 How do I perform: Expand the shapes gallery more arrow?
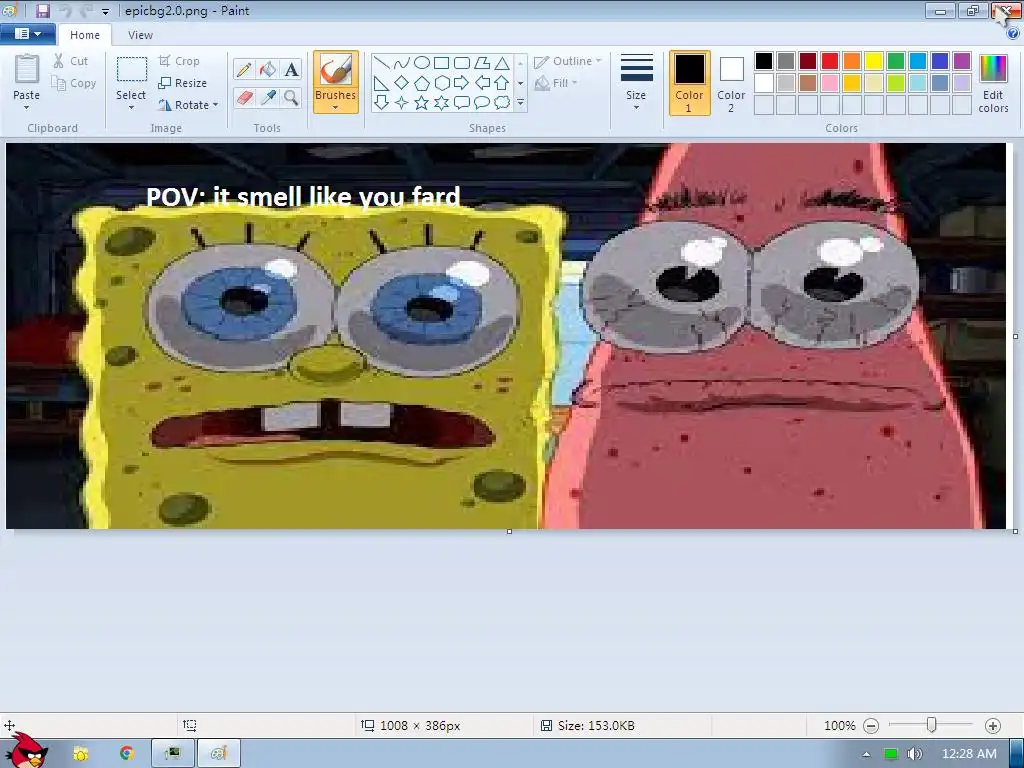tap(520, 103)
